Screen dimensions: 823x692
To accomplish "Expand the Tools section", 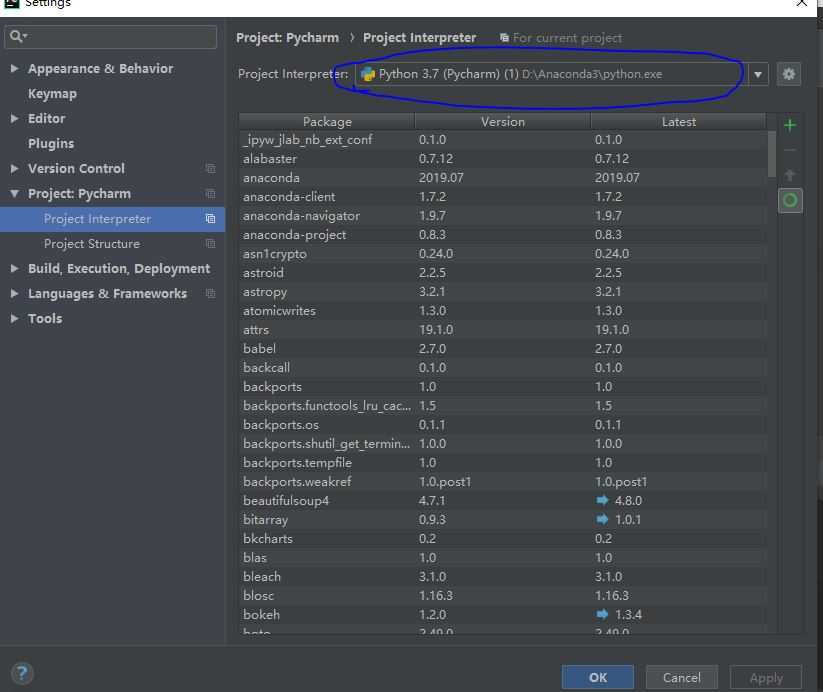I will click(14, 318).
